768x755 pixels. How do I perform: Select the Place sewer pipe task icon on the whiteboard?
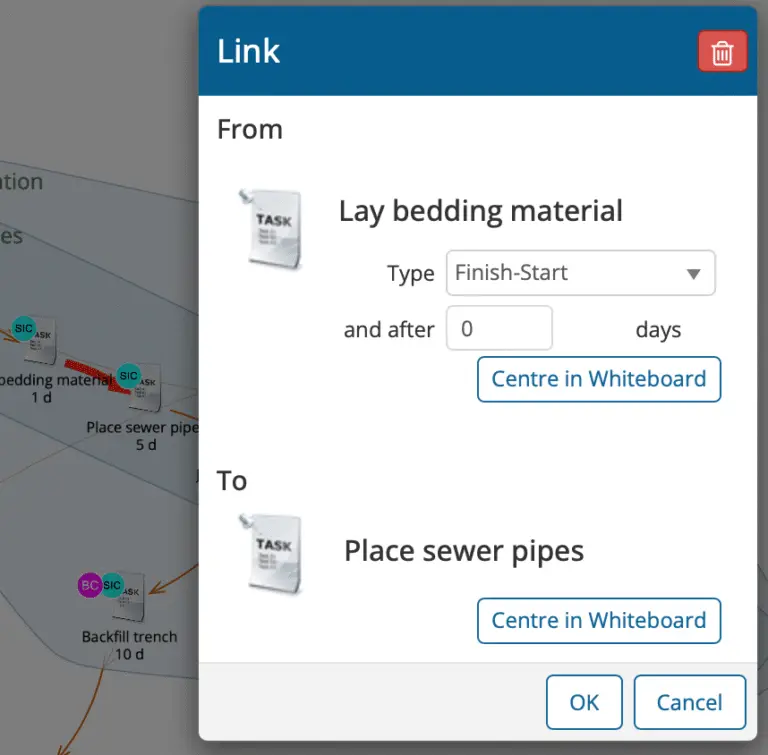146,390
